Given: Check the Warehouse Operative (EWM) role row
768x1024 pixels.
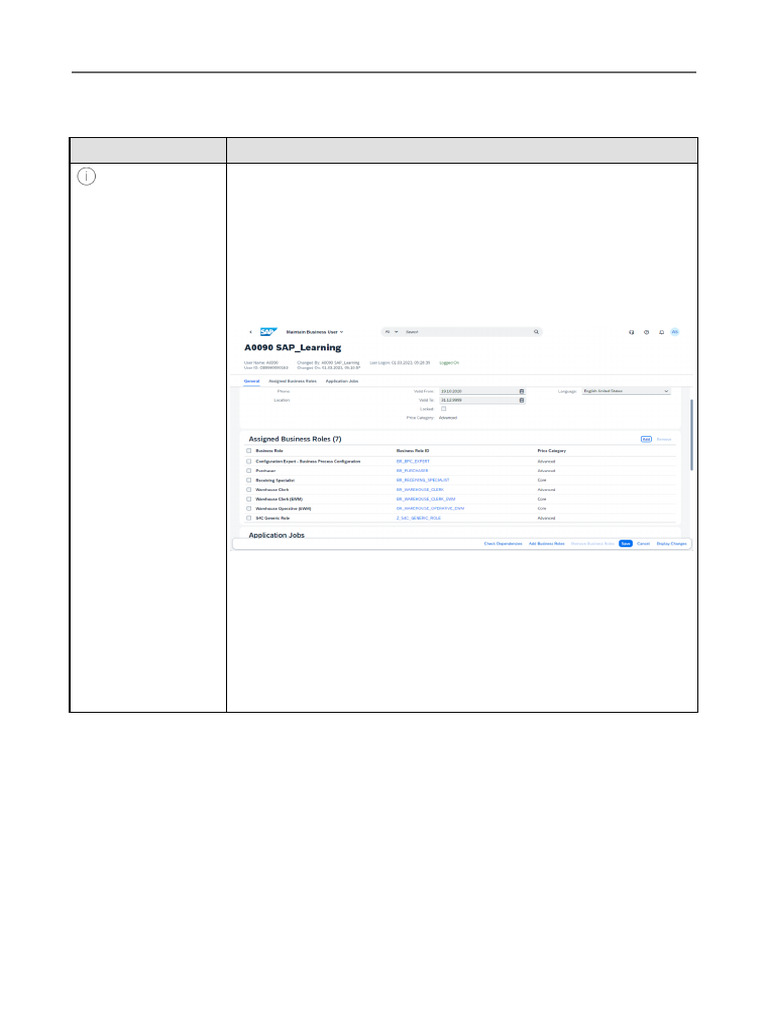Looking at the screenshot, I should point(249,508).
